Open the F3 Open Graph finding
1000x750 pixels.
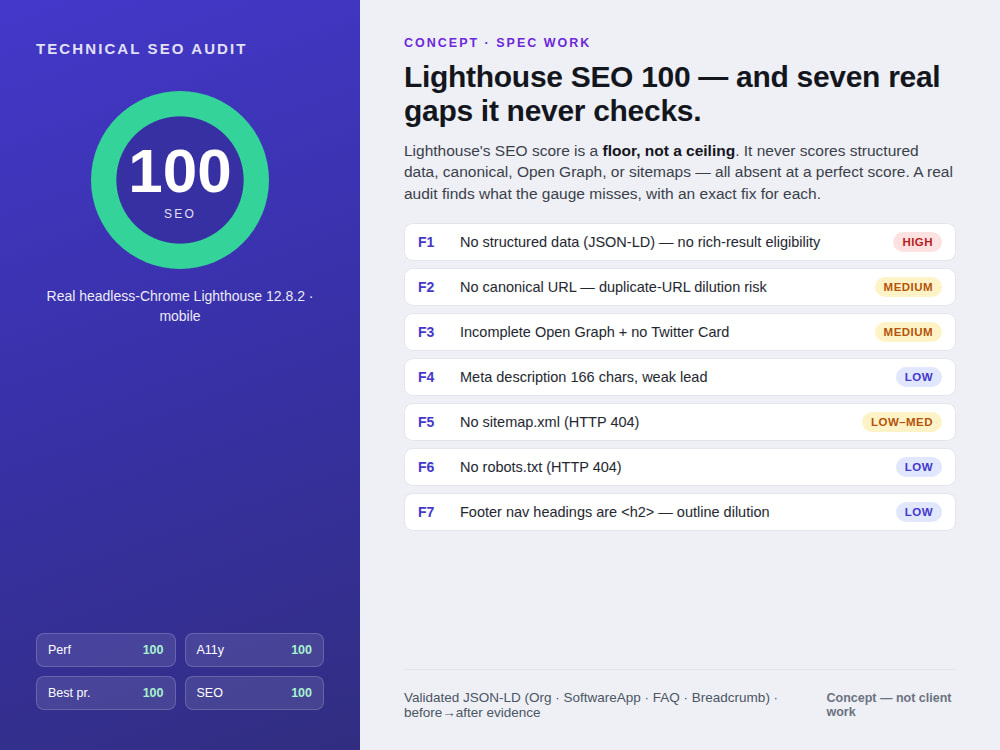pos(680,332)
